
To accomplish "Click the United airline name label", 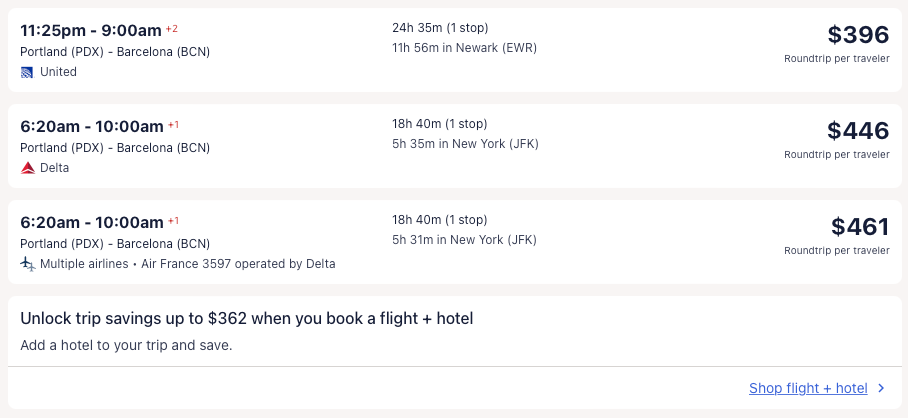I will click(x=58, y=72).
